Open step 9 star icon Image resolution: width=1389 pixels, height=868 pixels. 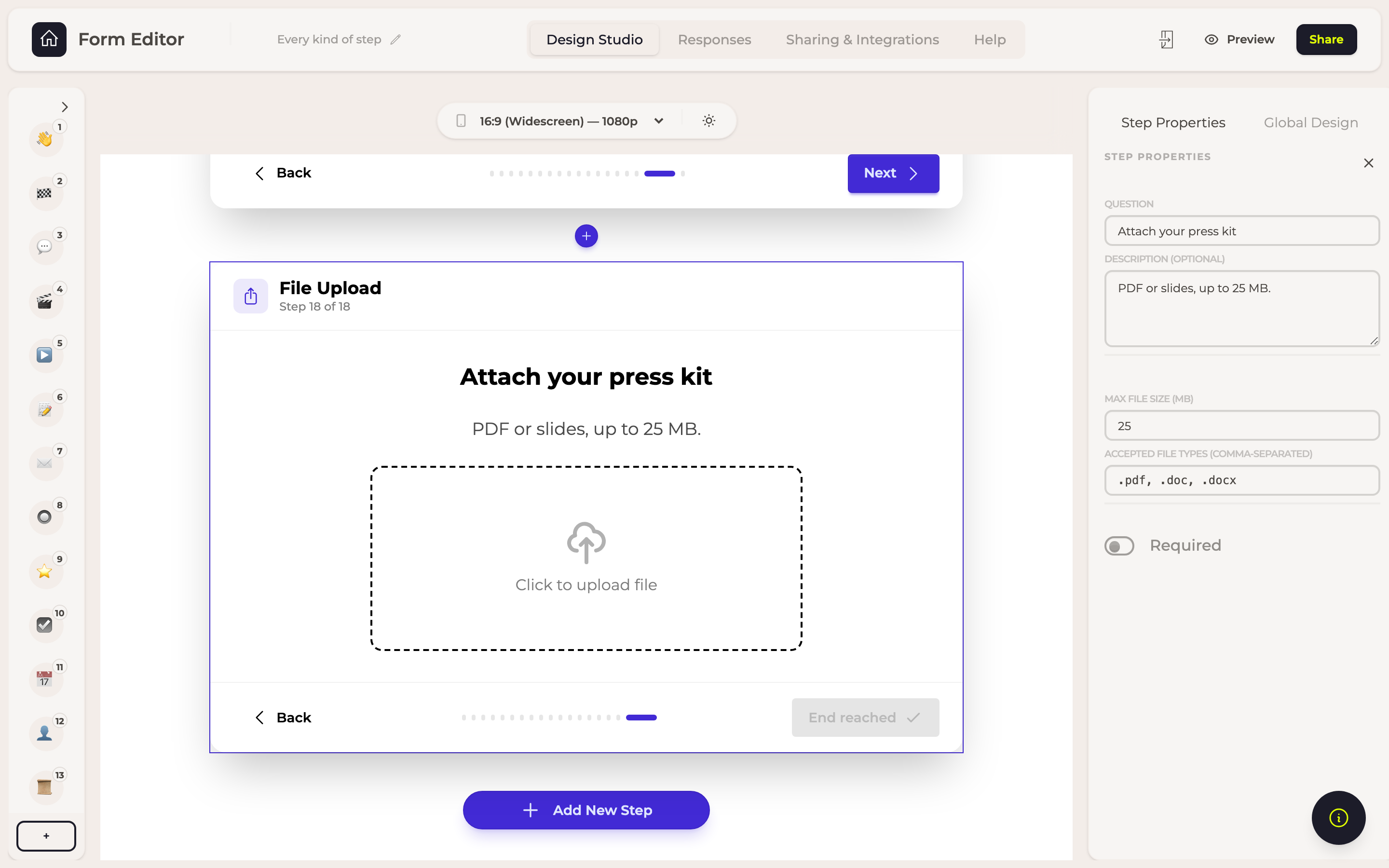coord(45,571)
